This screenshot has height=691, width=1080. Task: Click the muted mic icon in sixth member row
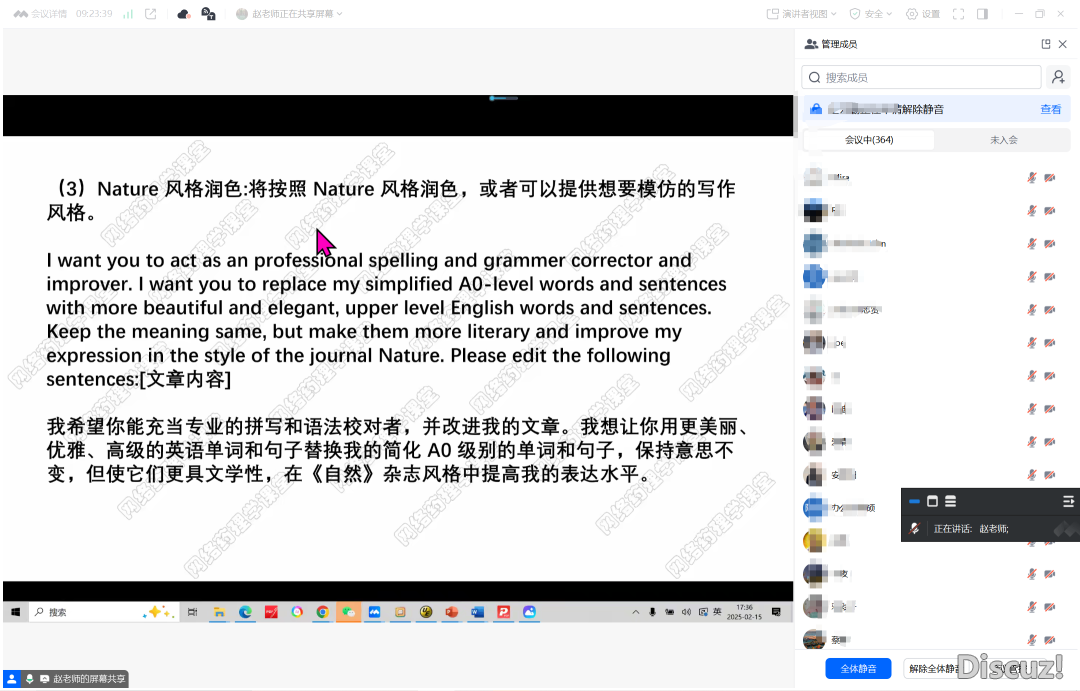coord(1032,342)
